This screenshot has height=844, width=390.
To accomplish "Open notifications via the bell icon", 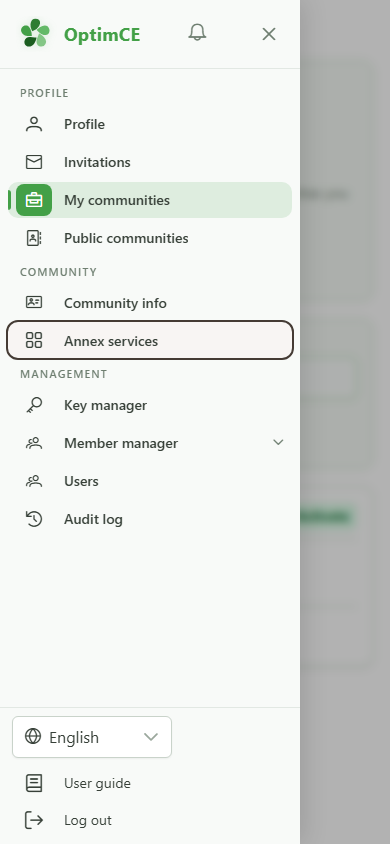I will (197, 33).
